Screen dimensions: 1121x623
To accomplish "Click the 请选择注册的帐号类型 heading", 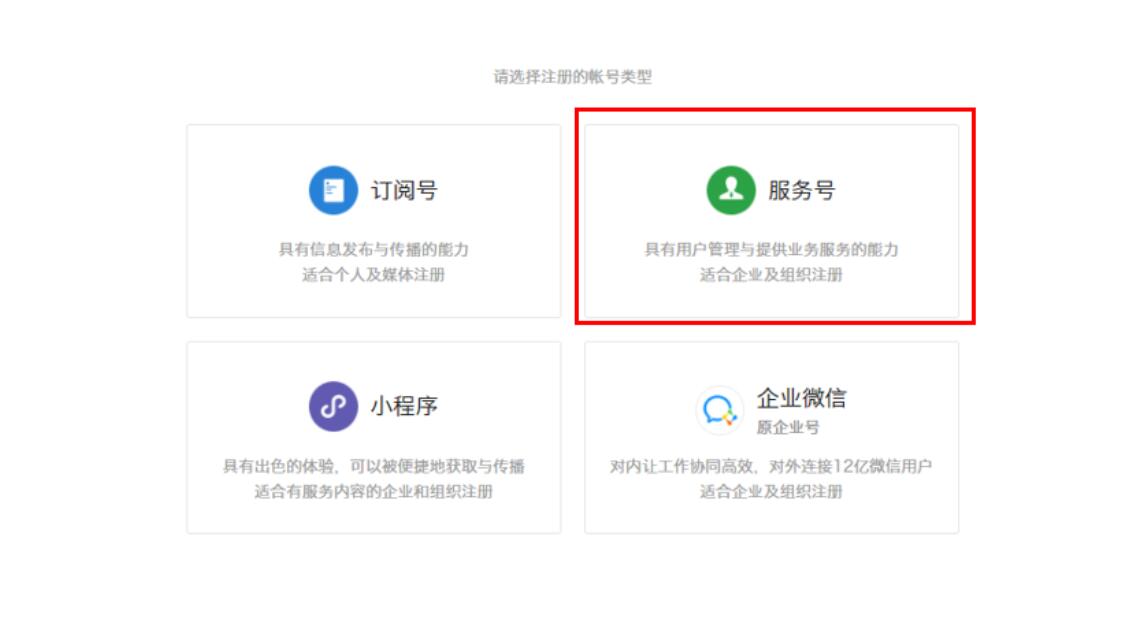I will tap(573, 77).
